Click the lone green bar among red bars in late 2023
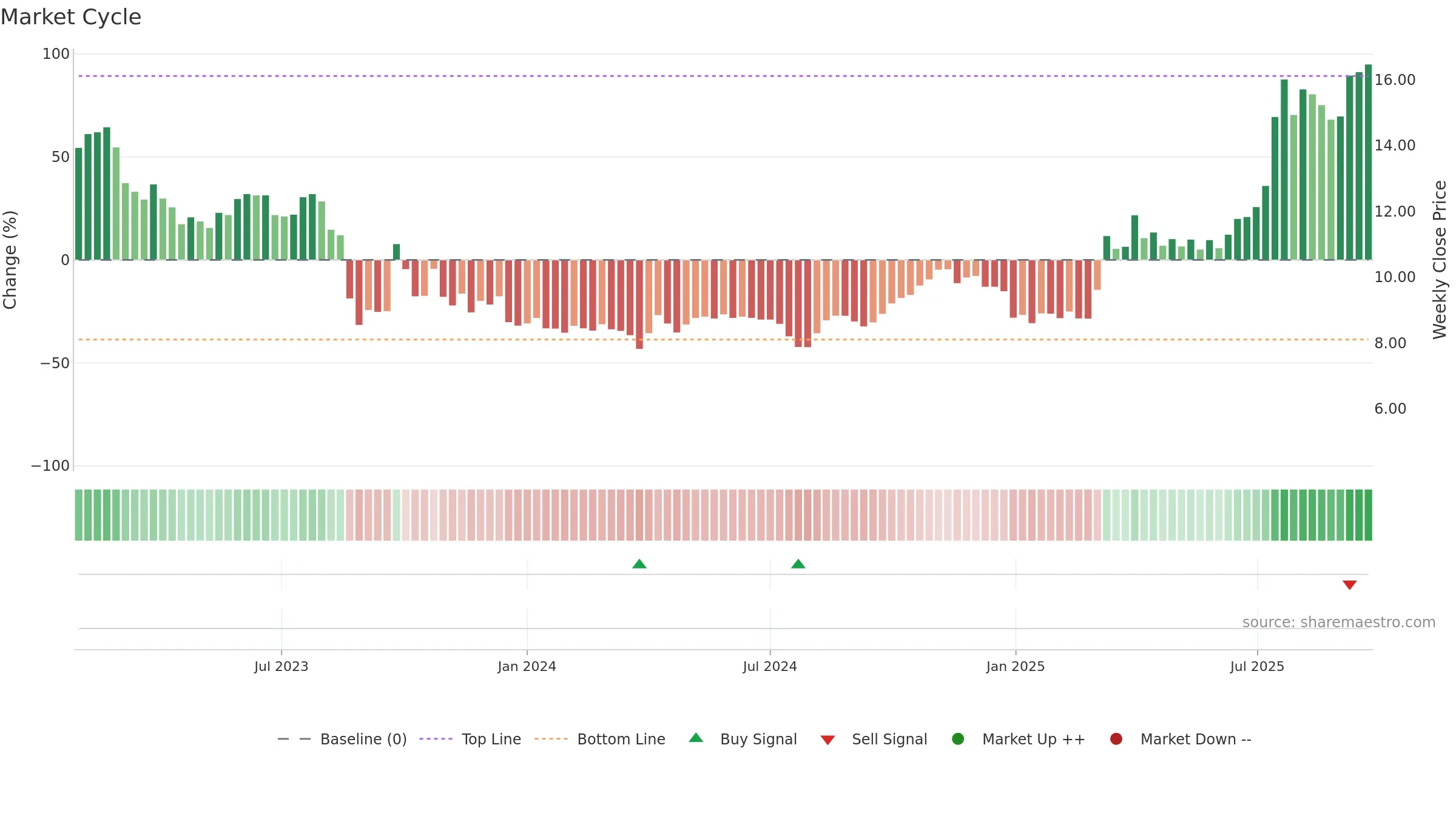1456x819 pixels. (x=397, y=252)
